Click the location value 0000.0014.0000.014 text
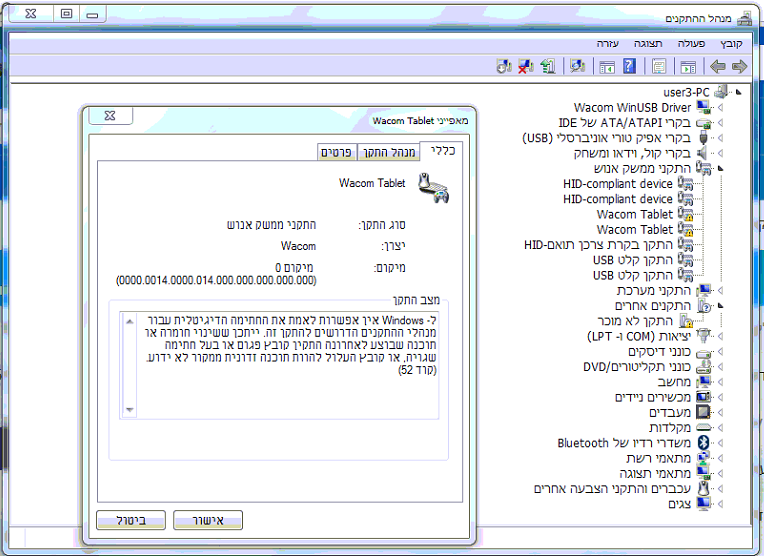 216,281
